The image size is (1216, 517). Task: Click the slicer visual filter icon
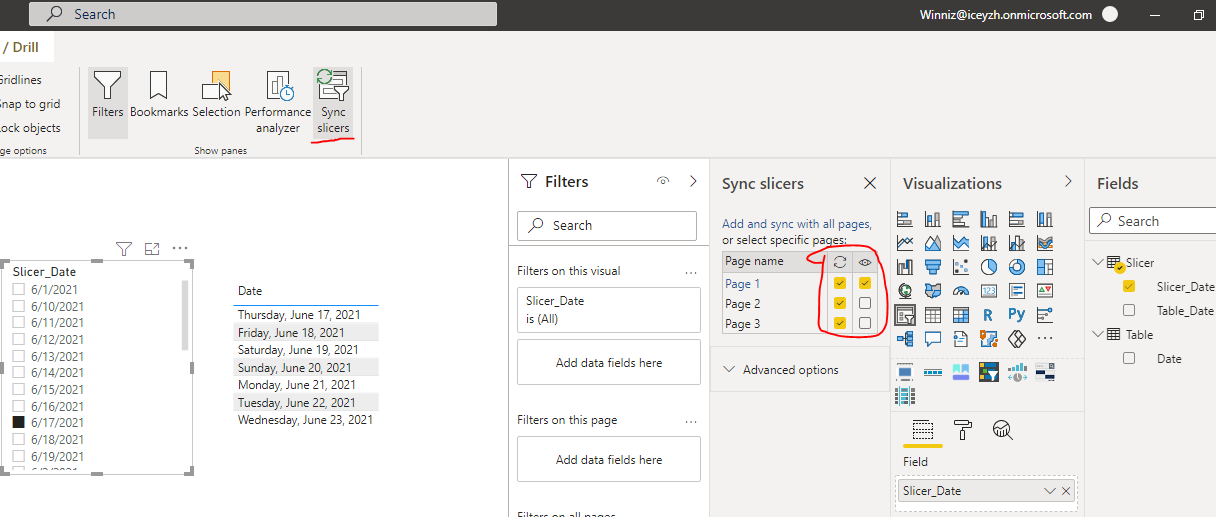(124, 249)
